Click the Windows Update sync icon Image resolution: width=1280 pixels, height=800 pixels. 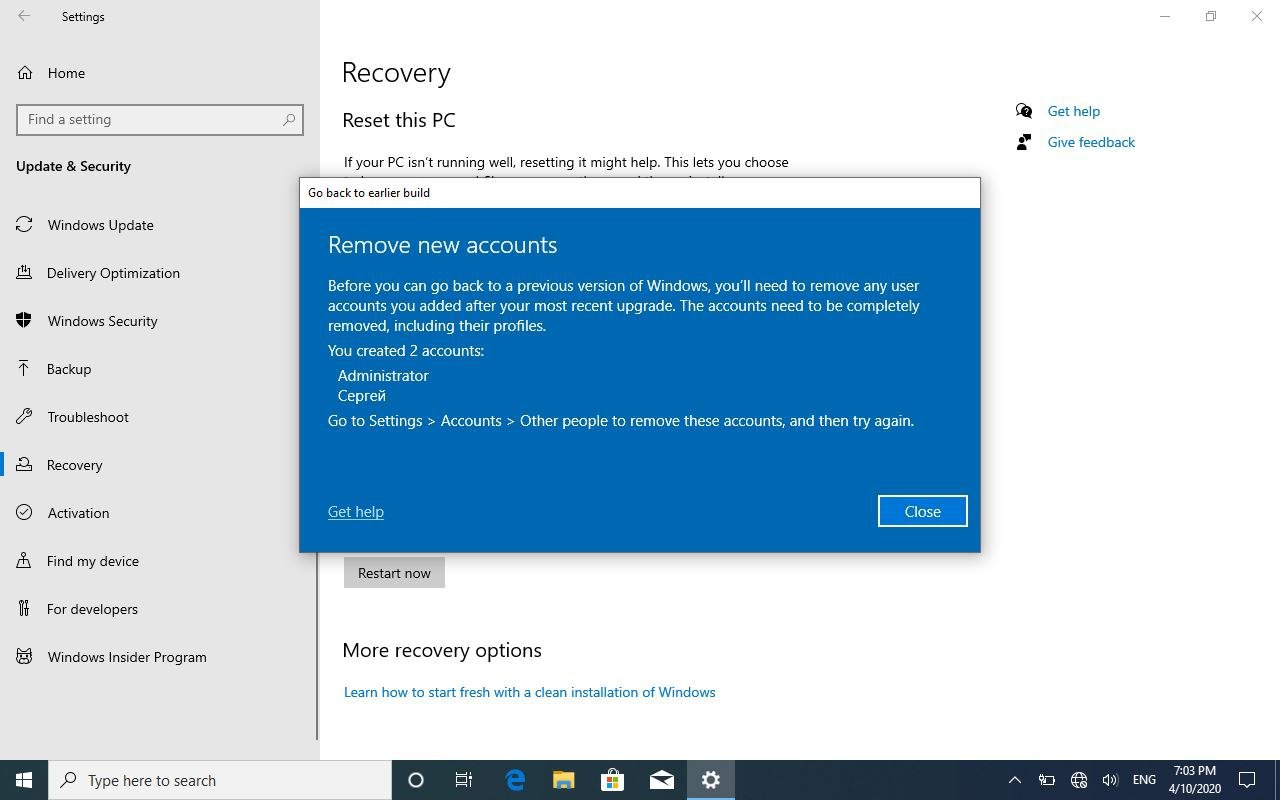click(x=24, y=225)
